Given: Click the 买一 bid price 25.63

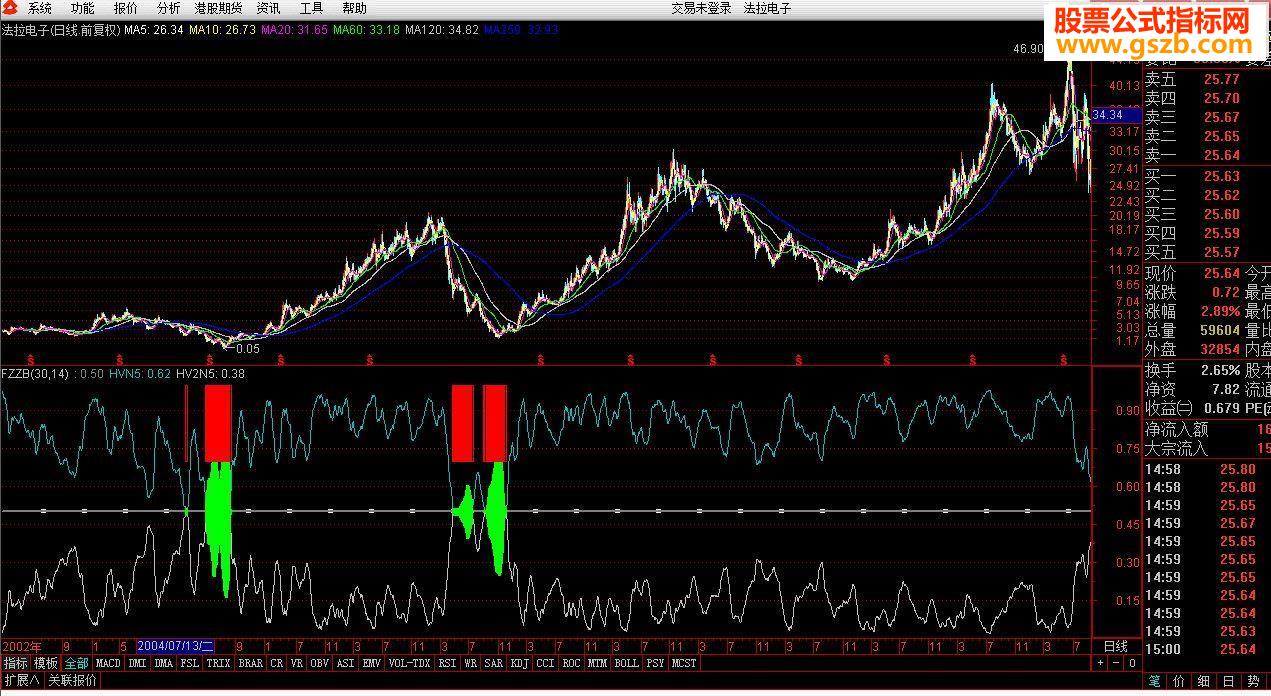Looking at the screenshot, I should (1221, 177).
